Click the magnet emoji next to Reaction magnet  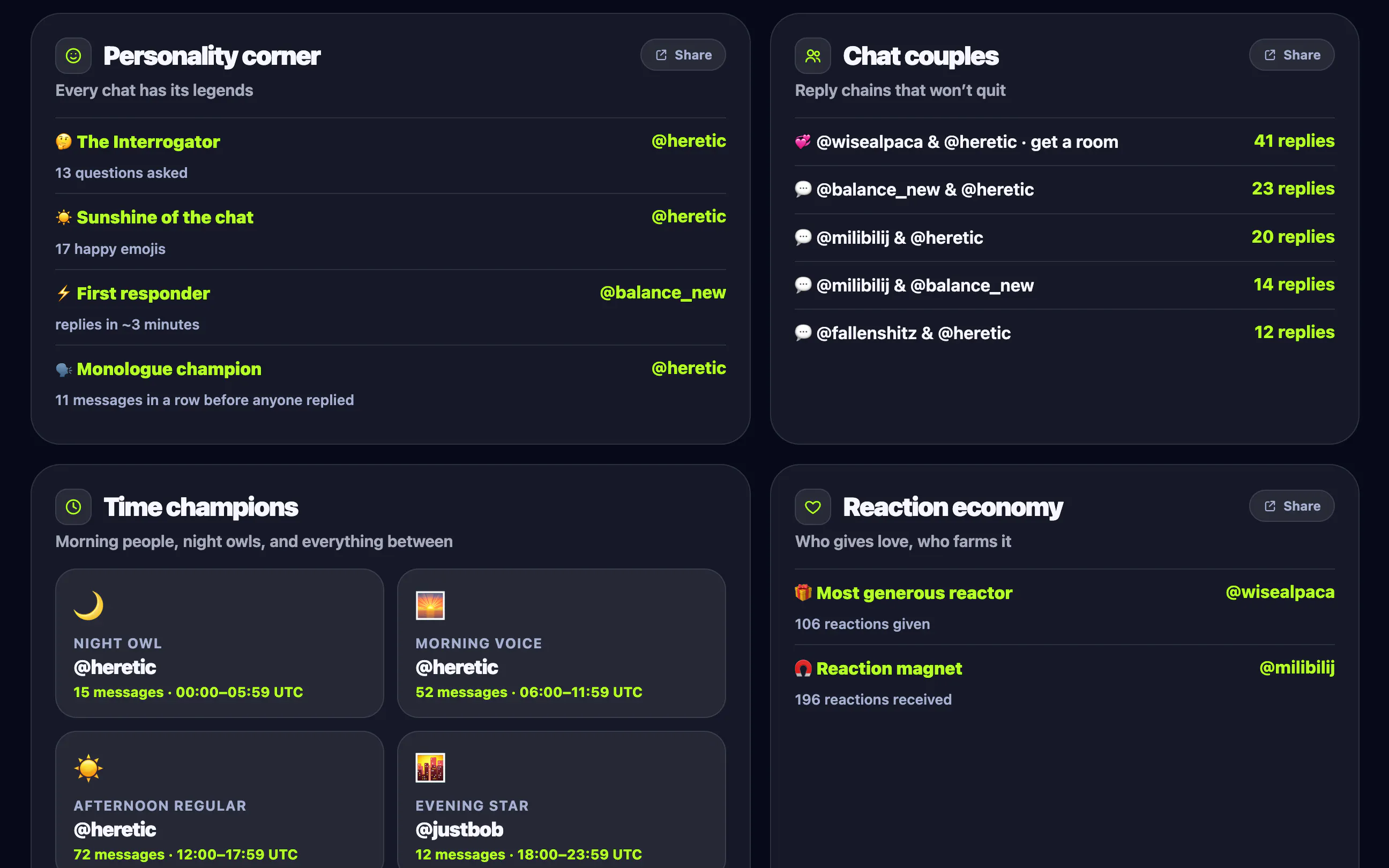pyautogui.click(x=803, y=668)
